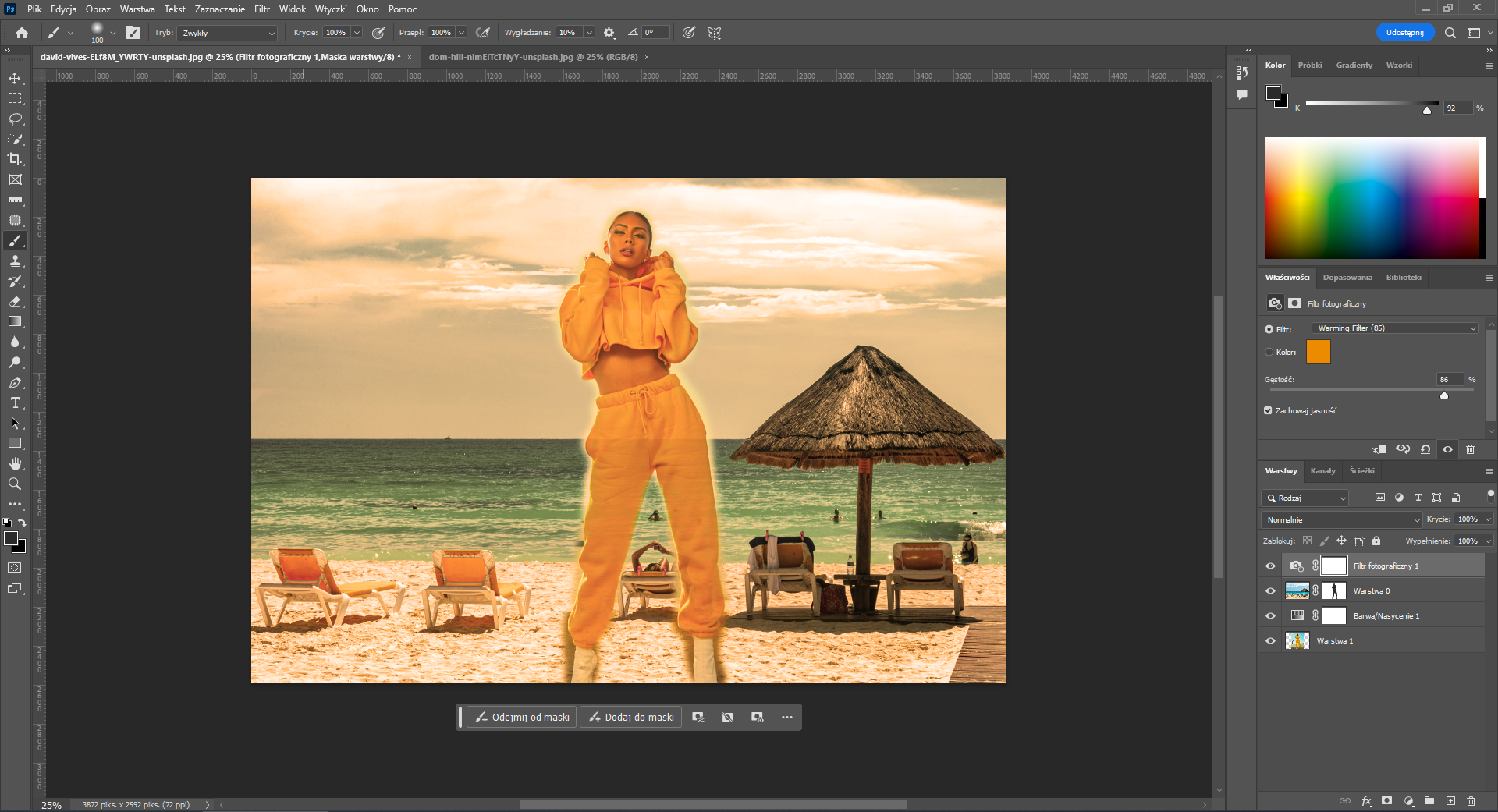Open the Filtr menu
The height and width of the screenshot is (812, 1498).
[261, 9]
